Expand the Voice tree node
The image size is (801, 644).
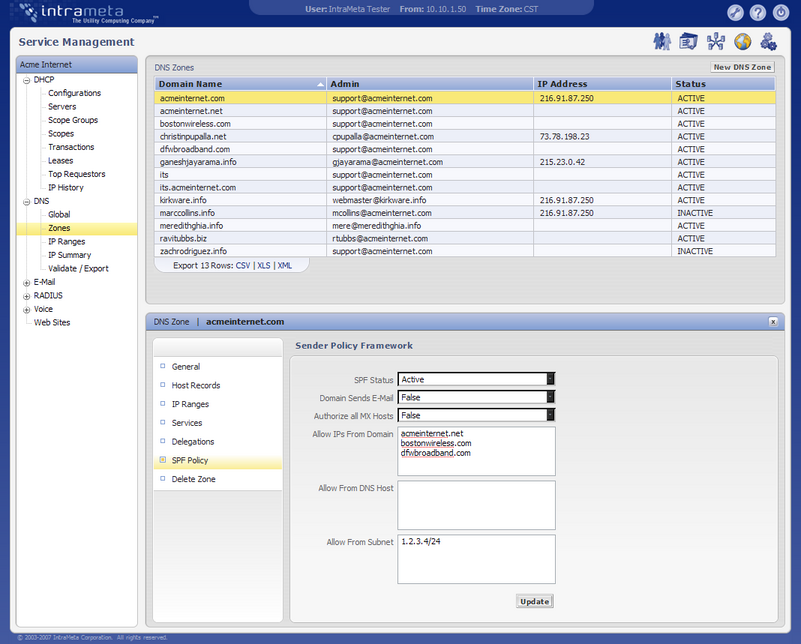[x=27, y=309]
